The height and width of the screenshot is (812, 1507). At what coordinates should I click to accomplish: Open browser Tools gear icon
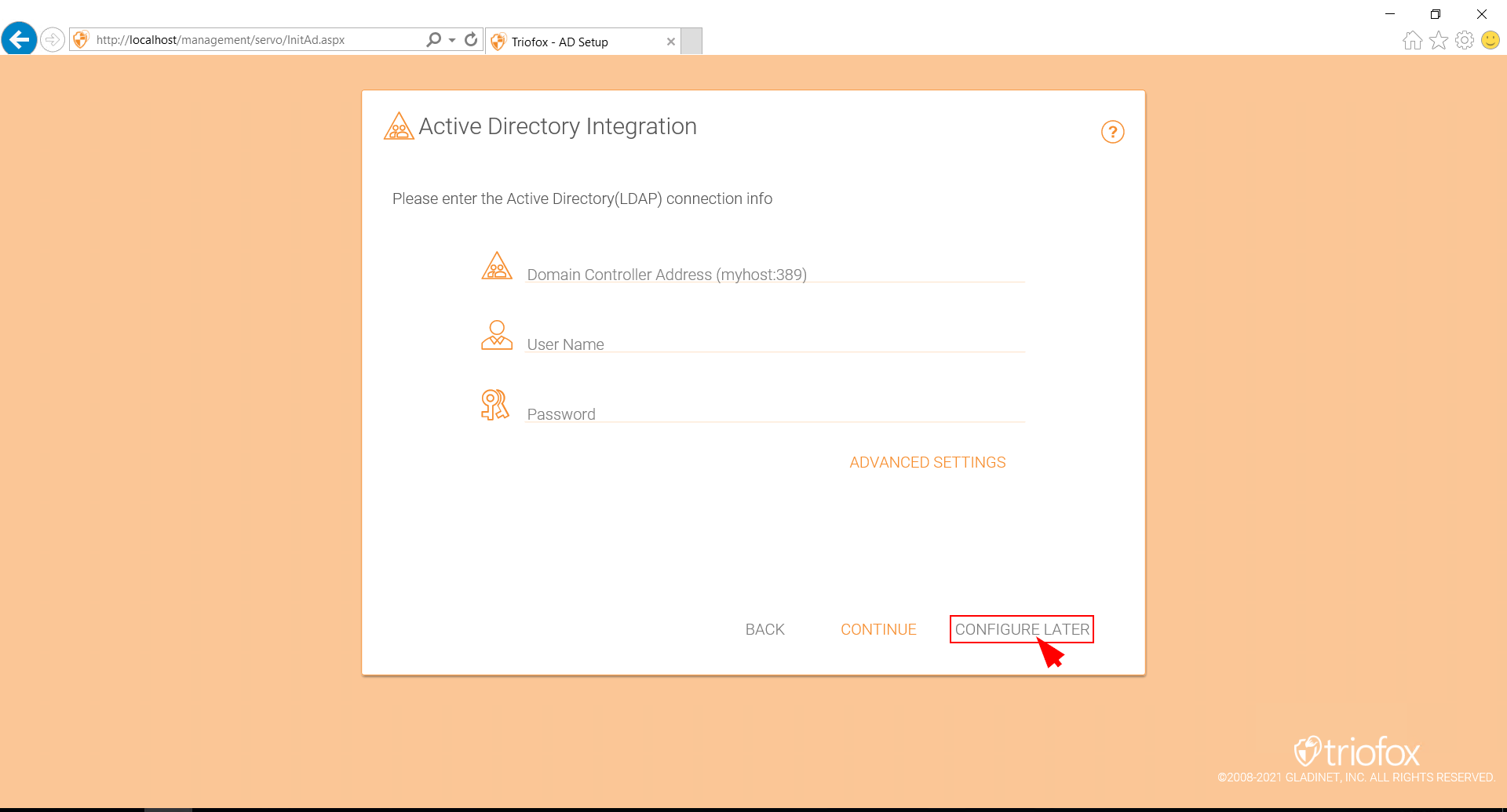[1464, 40]
